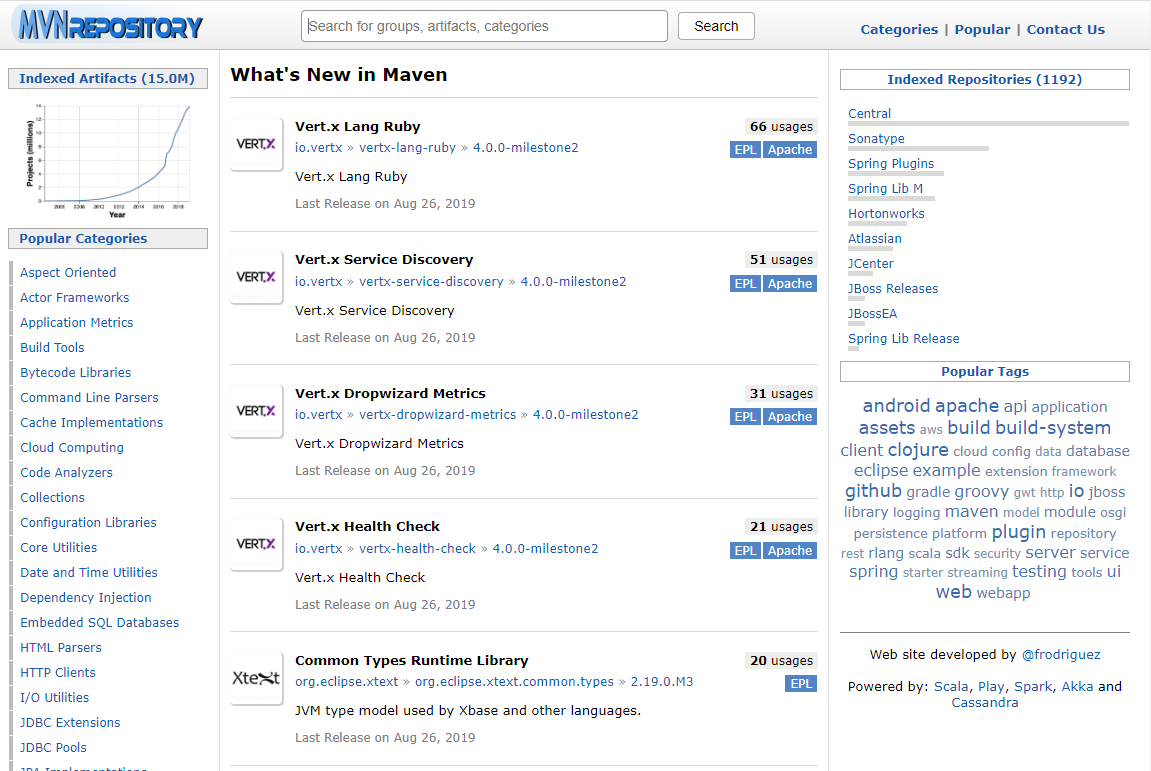Open the Vert.x Service Discovery logo thumbnail
Screen dimensions: 1151x771
click(256, 277)
